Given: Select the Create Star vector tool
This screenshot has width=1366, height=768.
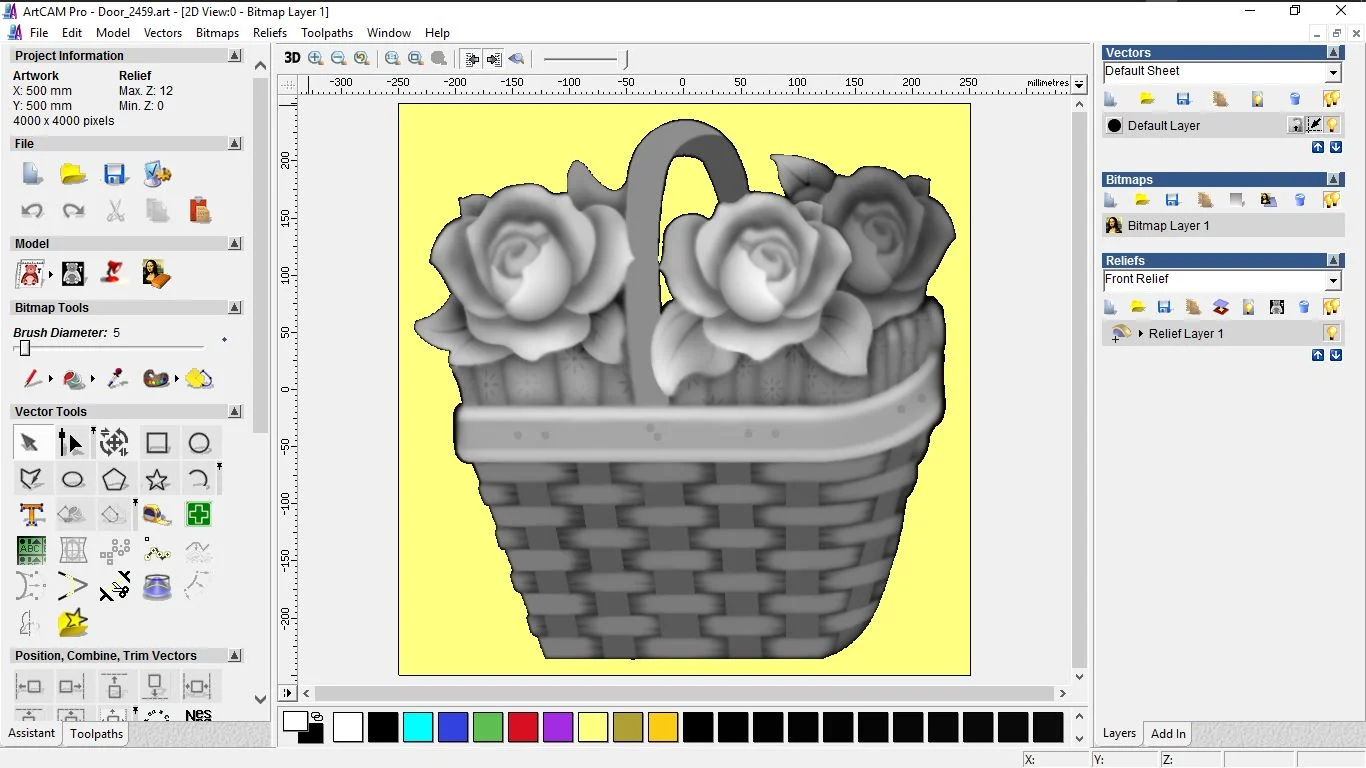Looking at the screenshot, I should 157,480.
